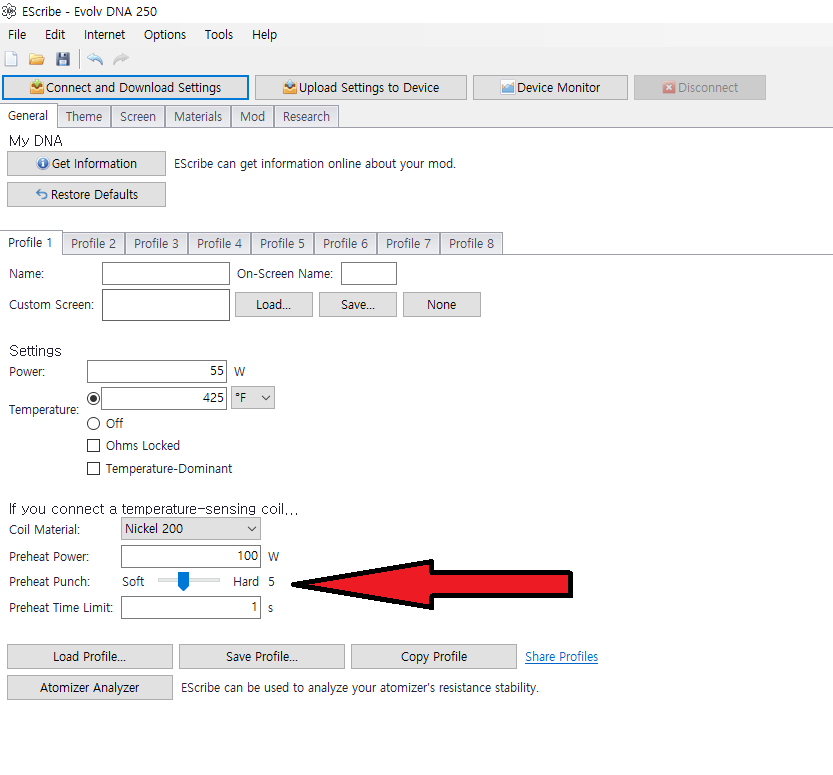Viewport: 833px width, 775px height.
Task: Switch to the Materials tab
Action: (x=198, y=117)
